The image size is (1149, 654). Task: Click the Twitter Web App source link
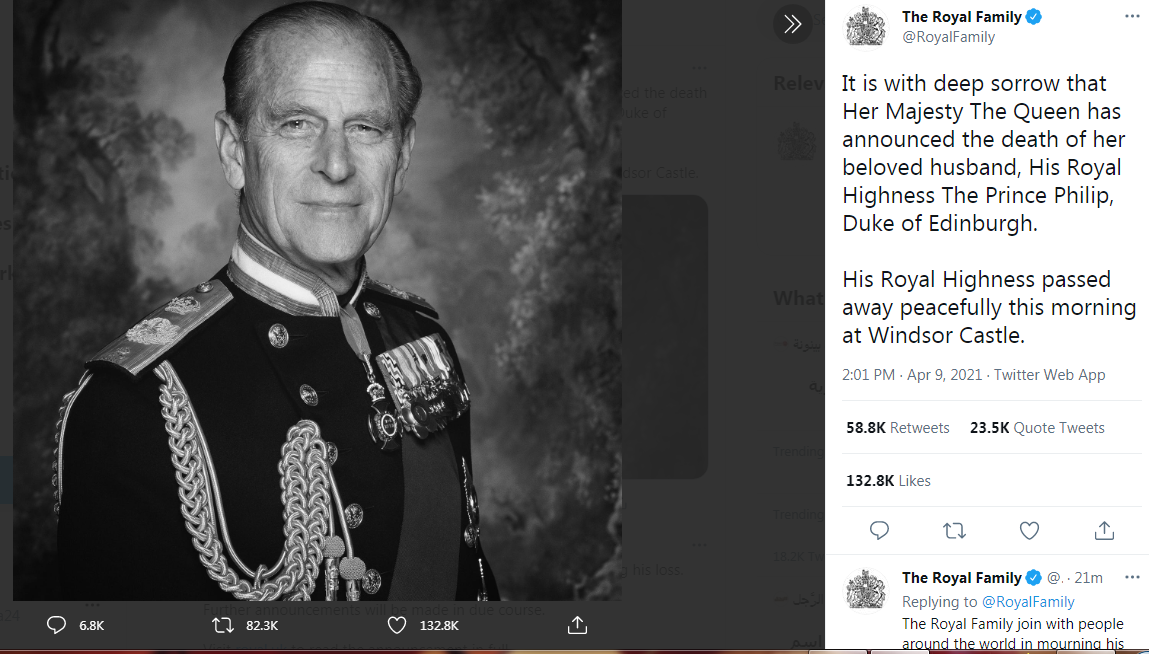tap(1049, 375)
